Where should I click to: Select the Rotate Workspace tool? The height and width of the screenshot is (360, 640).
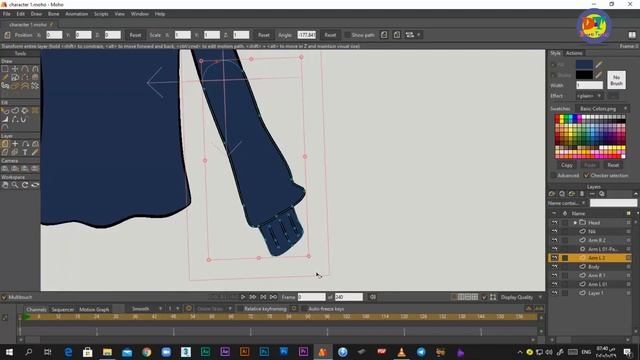pos(25,185)
